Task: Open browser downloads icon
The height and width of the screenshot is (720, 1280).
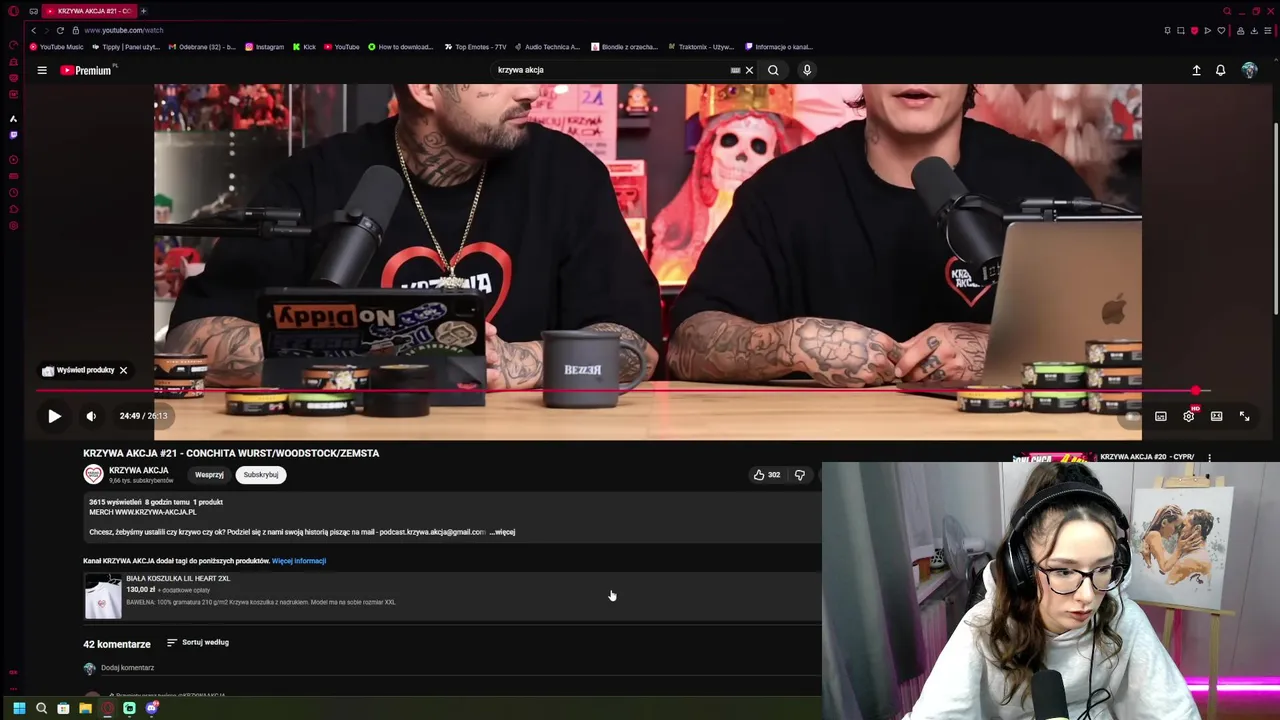Action: point(1254,31)
